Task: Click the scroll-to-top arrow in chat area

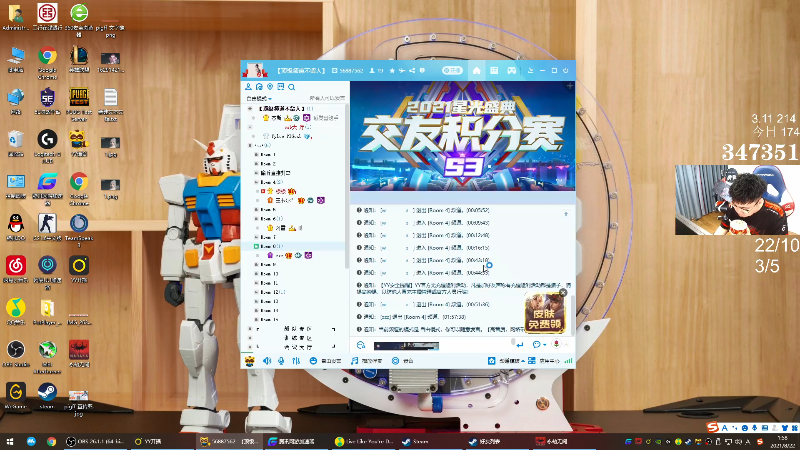Action: click(x=566, y=214)
